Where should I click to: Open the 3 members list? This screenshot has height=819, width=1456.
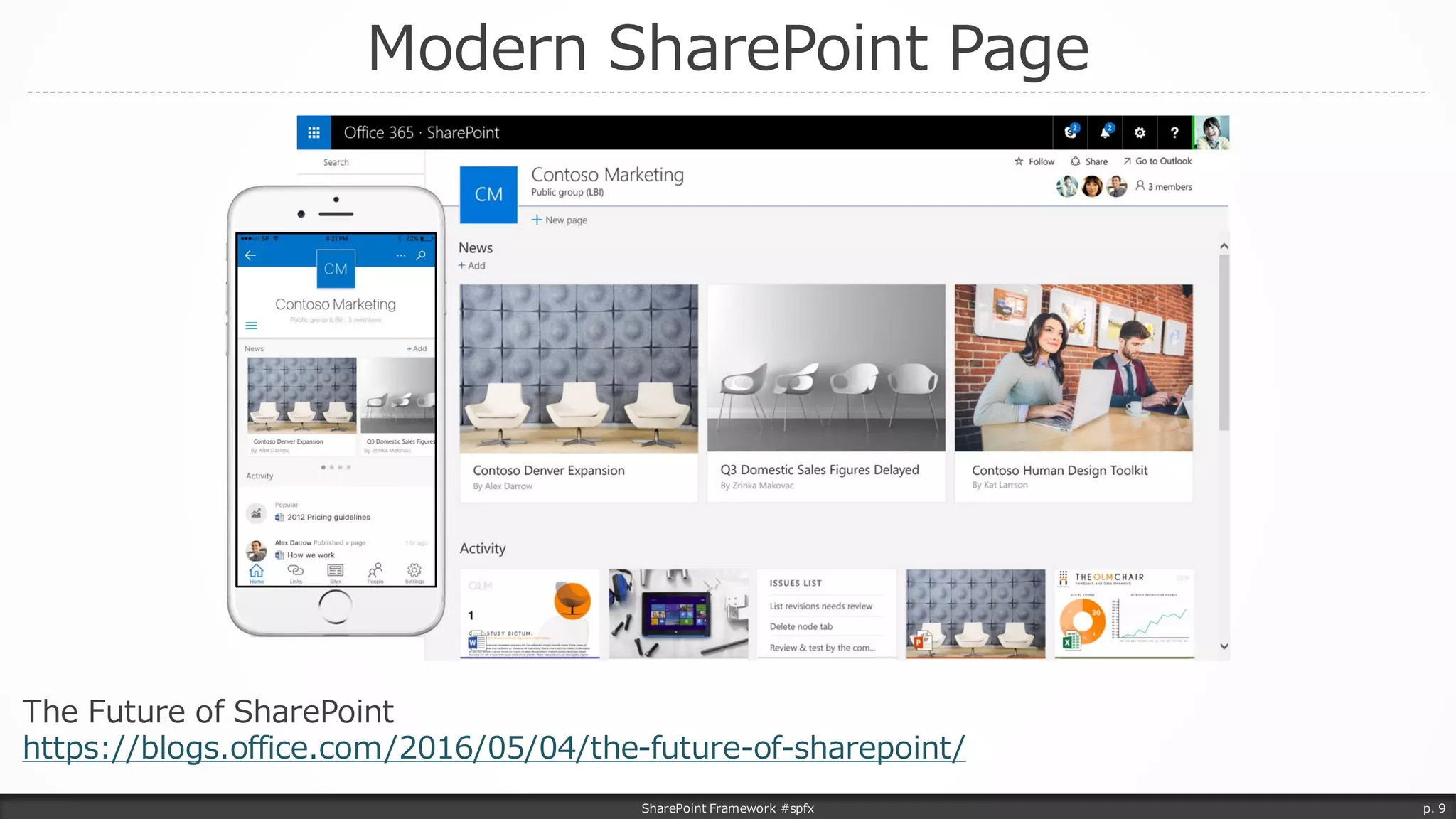click(1164, 186)
